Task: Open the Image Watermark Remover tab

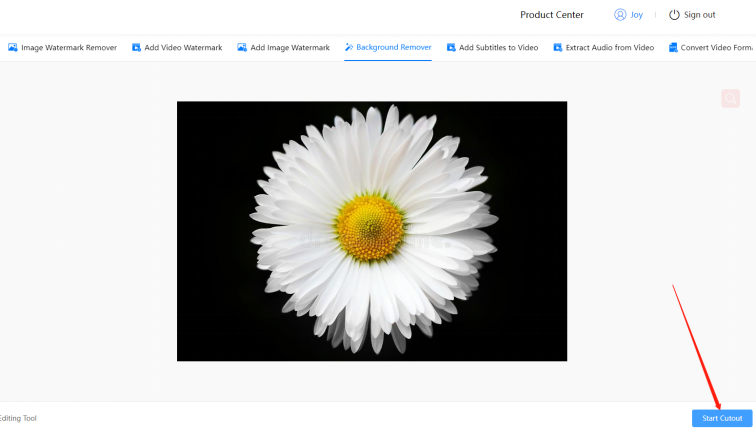Action: tap(62, 48)
